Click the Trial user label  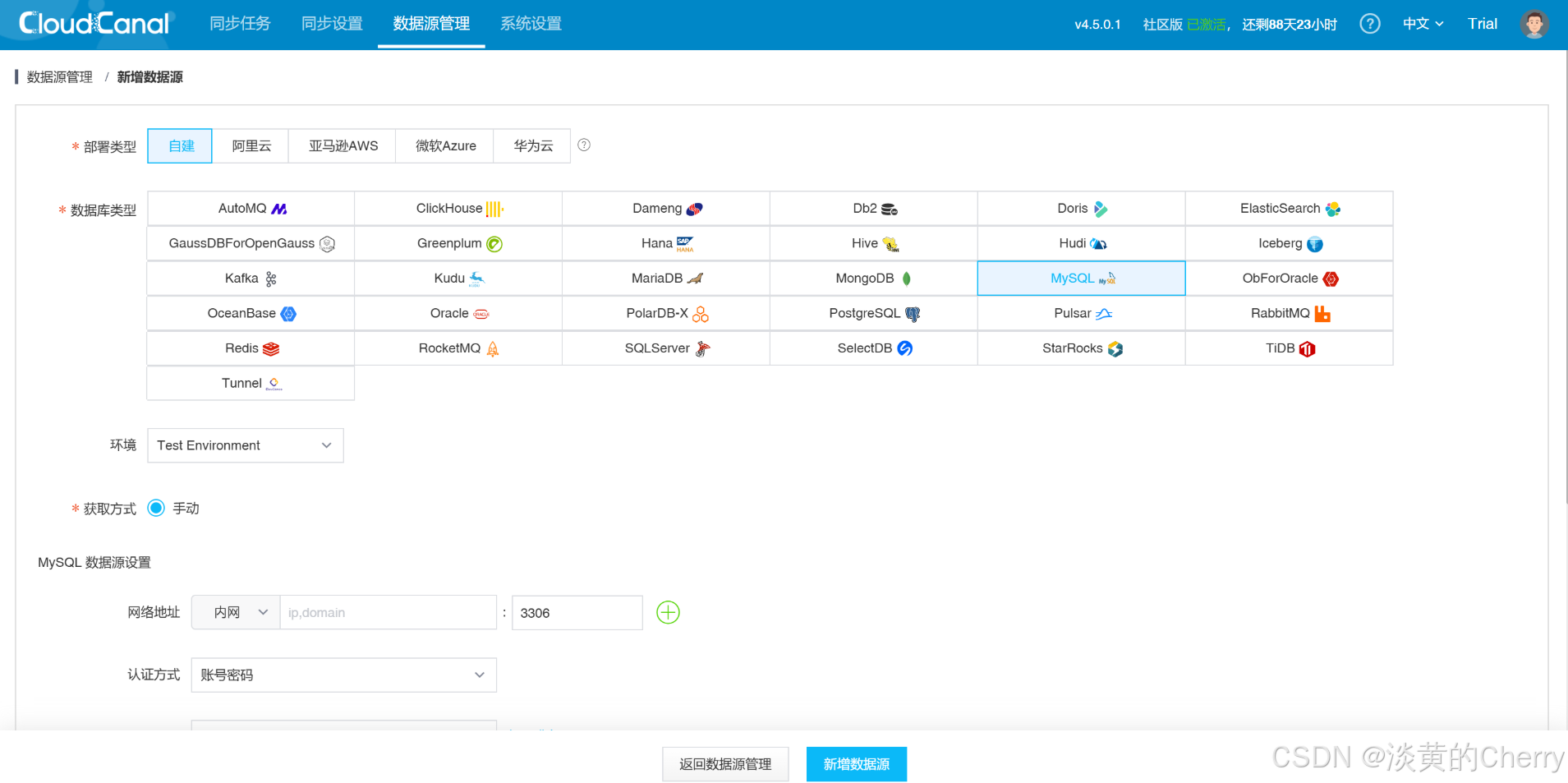(x=1483, y=24)
